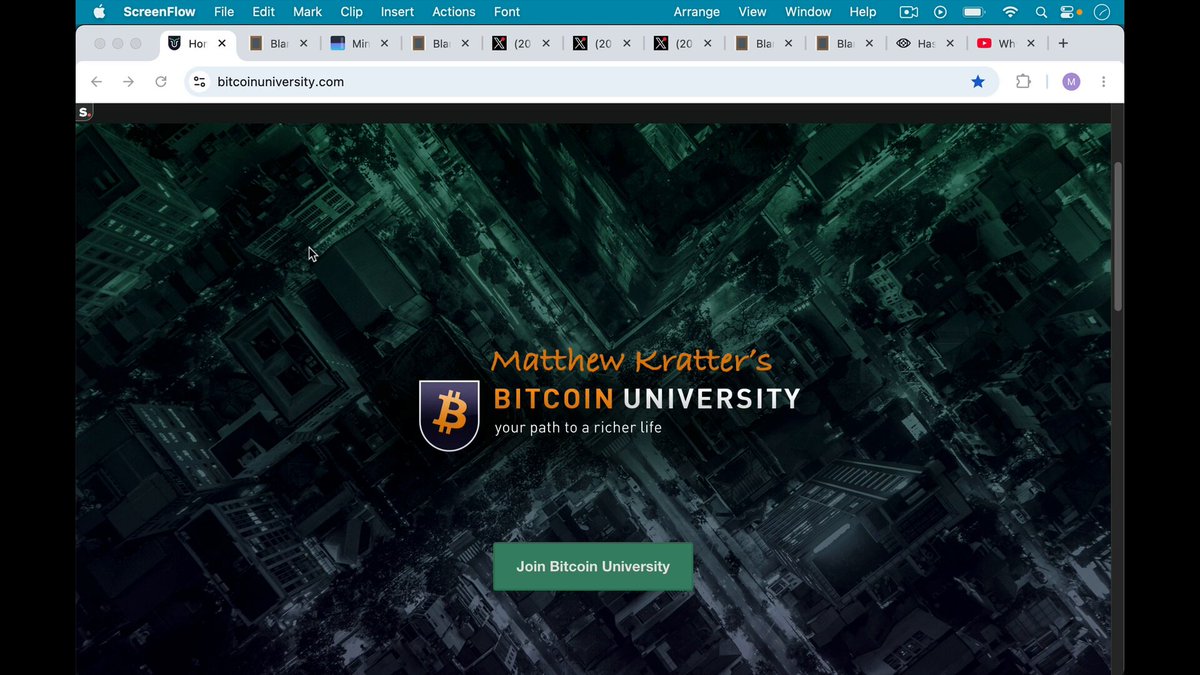
Task: Toggle the blue bookmark star
Action: pyautogui.click(x=978, y=82)
